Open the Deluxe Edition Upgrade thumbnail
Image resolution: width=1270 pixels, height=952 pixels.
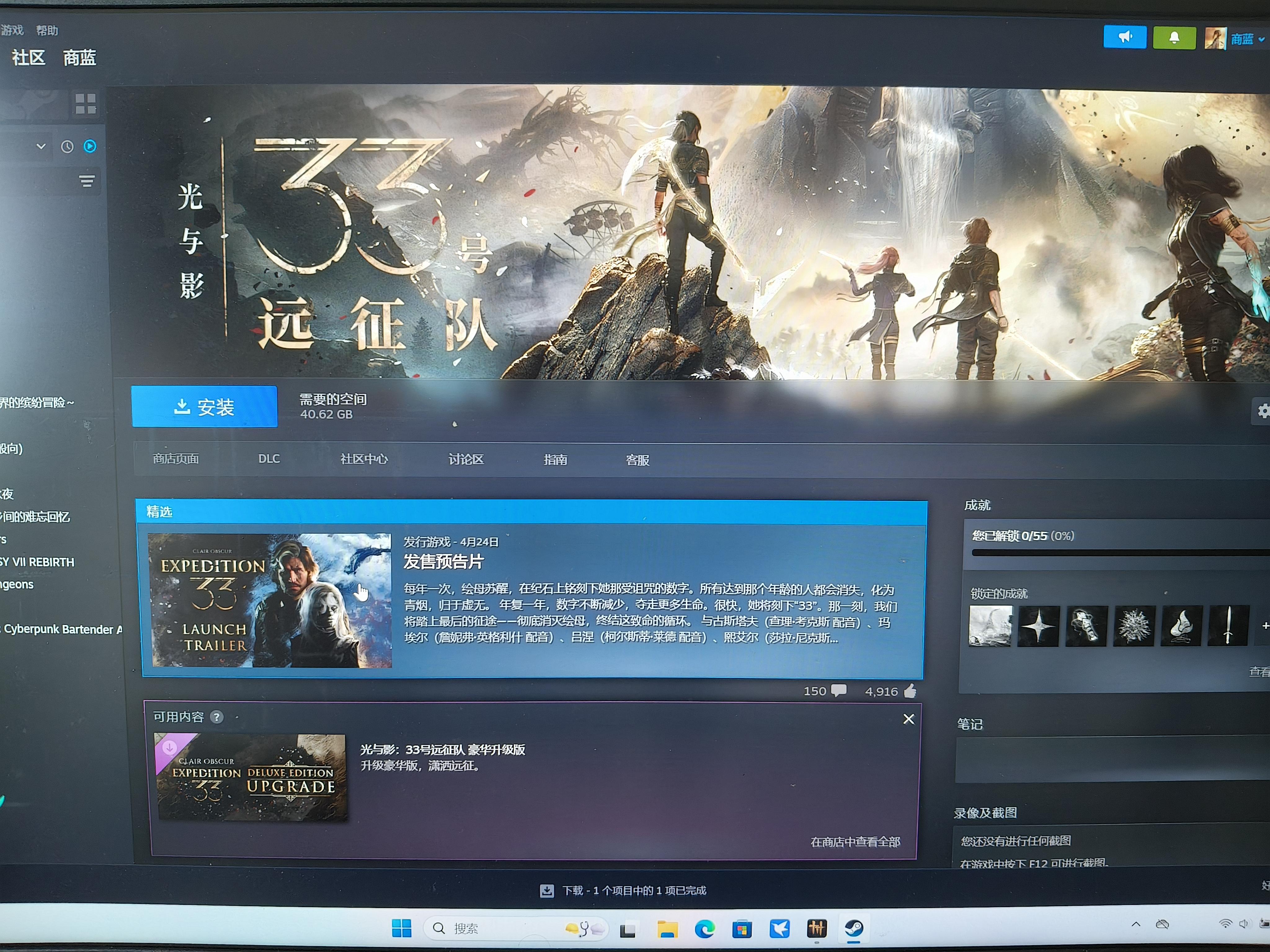[251, 777]
